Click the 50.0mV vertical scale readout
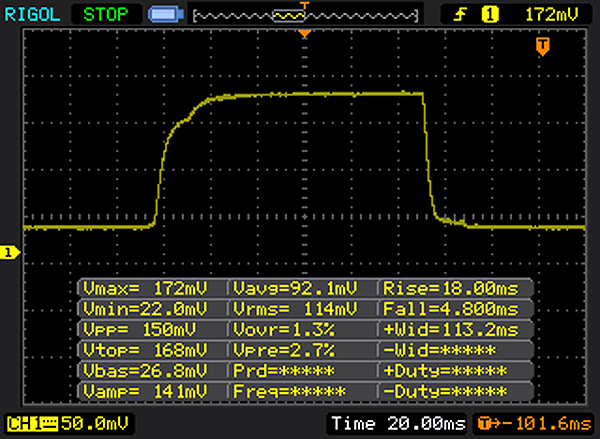Screen dimensions: 600x439 click(94, 424)
